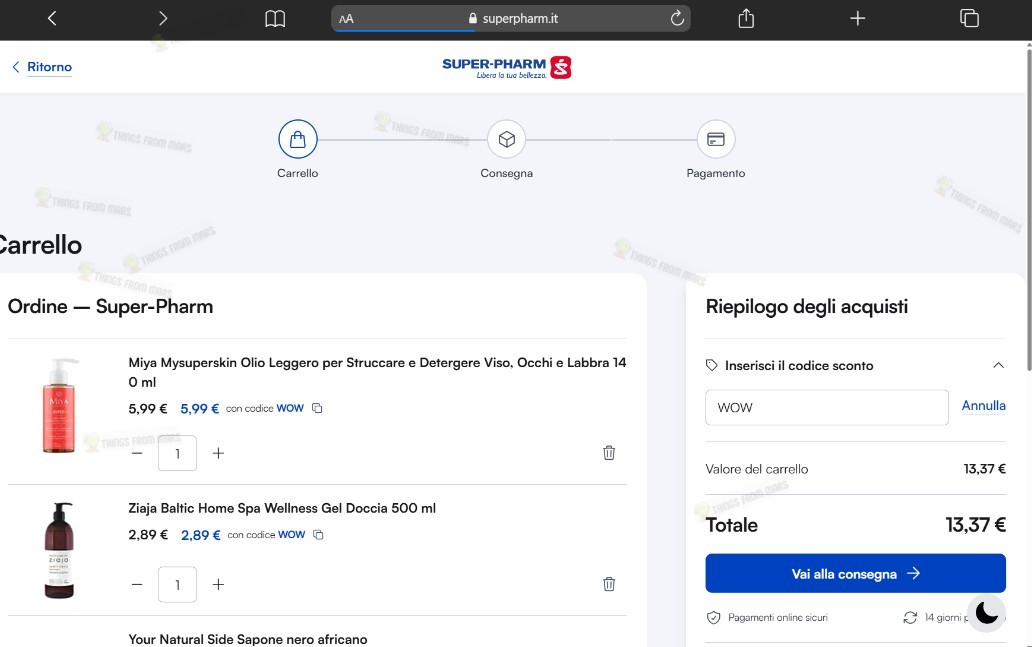Increase Miya oil quantity with plus

tap(219, 453)
